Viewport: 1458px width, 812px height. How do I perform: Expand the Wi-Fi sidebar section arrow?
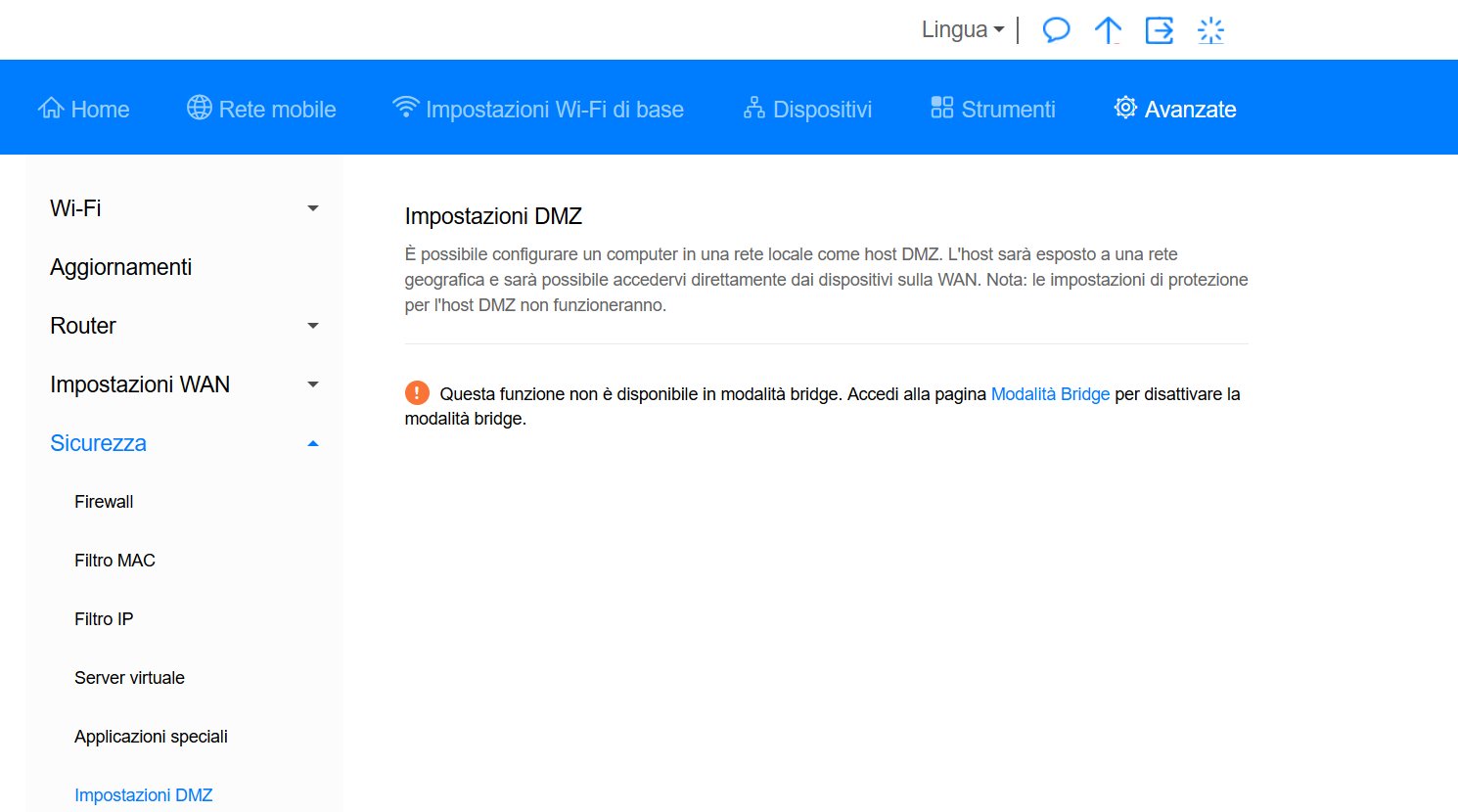(x=313, y=208)
